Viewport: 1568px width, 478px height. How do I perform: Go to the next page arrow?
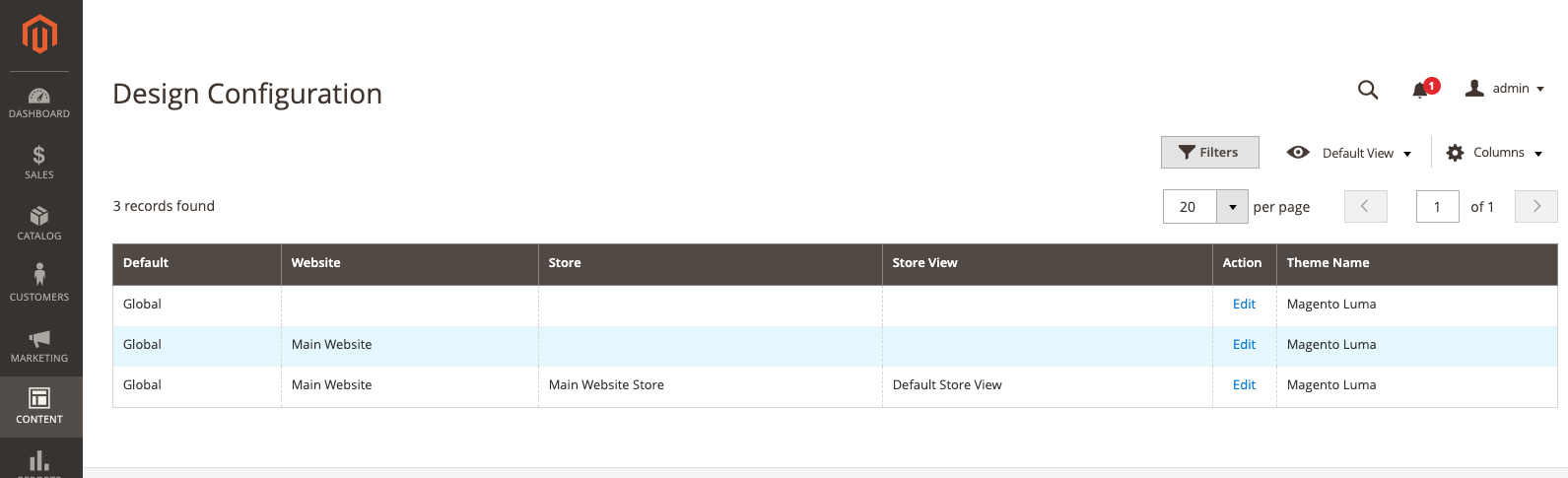[1535, 207]
